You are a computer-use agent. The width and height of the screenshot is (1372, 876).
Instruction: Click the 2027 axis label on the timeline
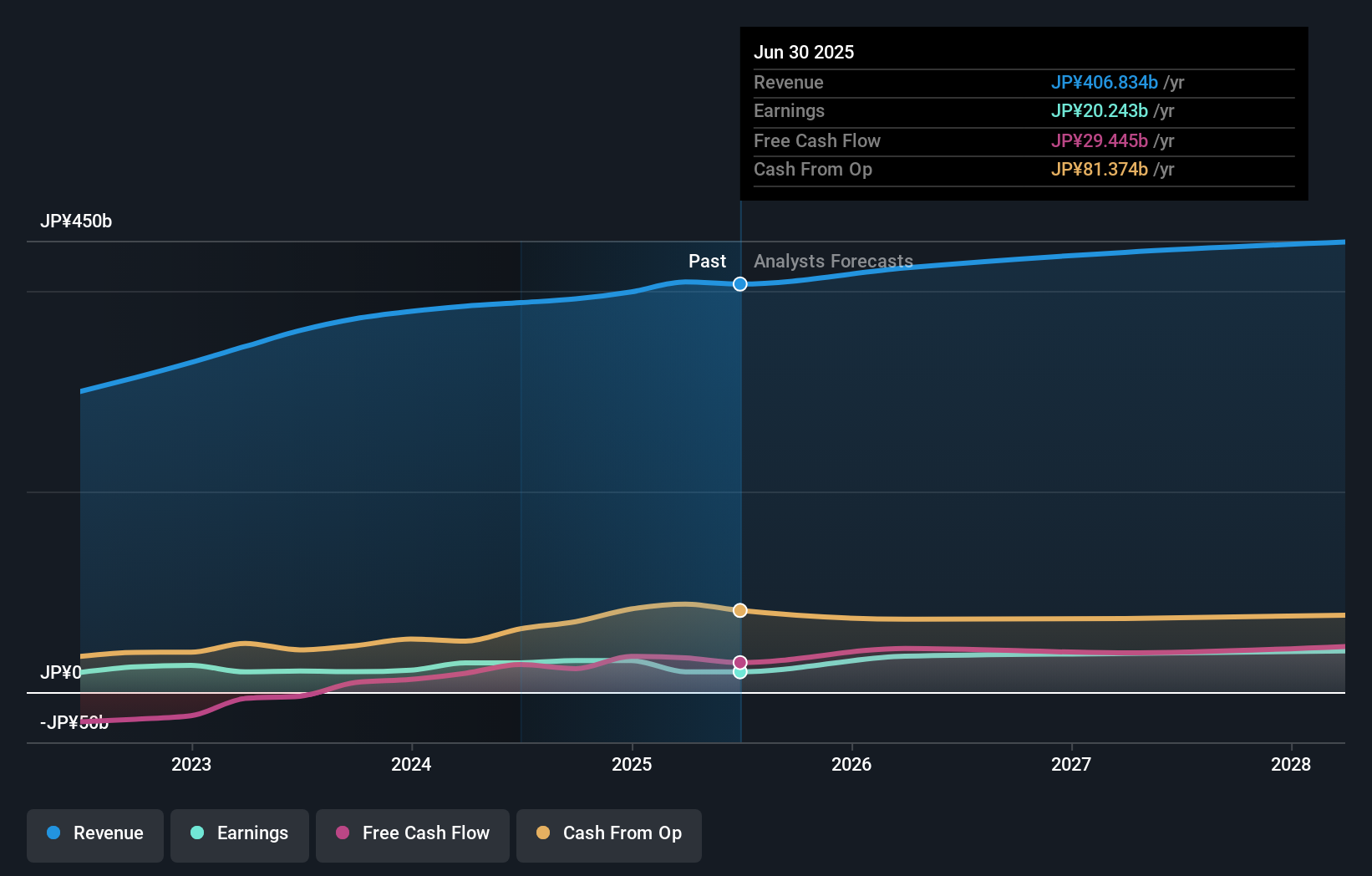[x=1072, y=764]
